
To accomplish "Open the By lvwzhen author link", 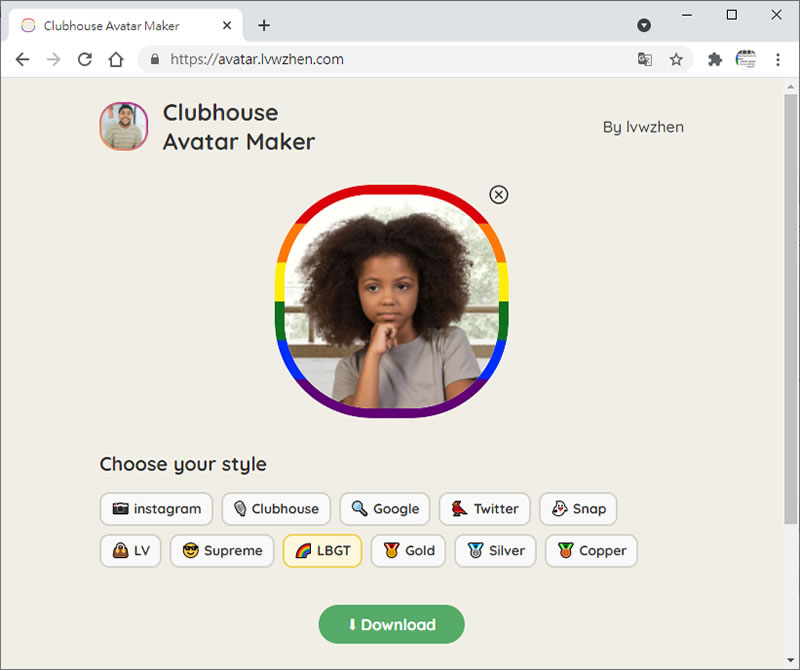I will click(x=643, y=127).
